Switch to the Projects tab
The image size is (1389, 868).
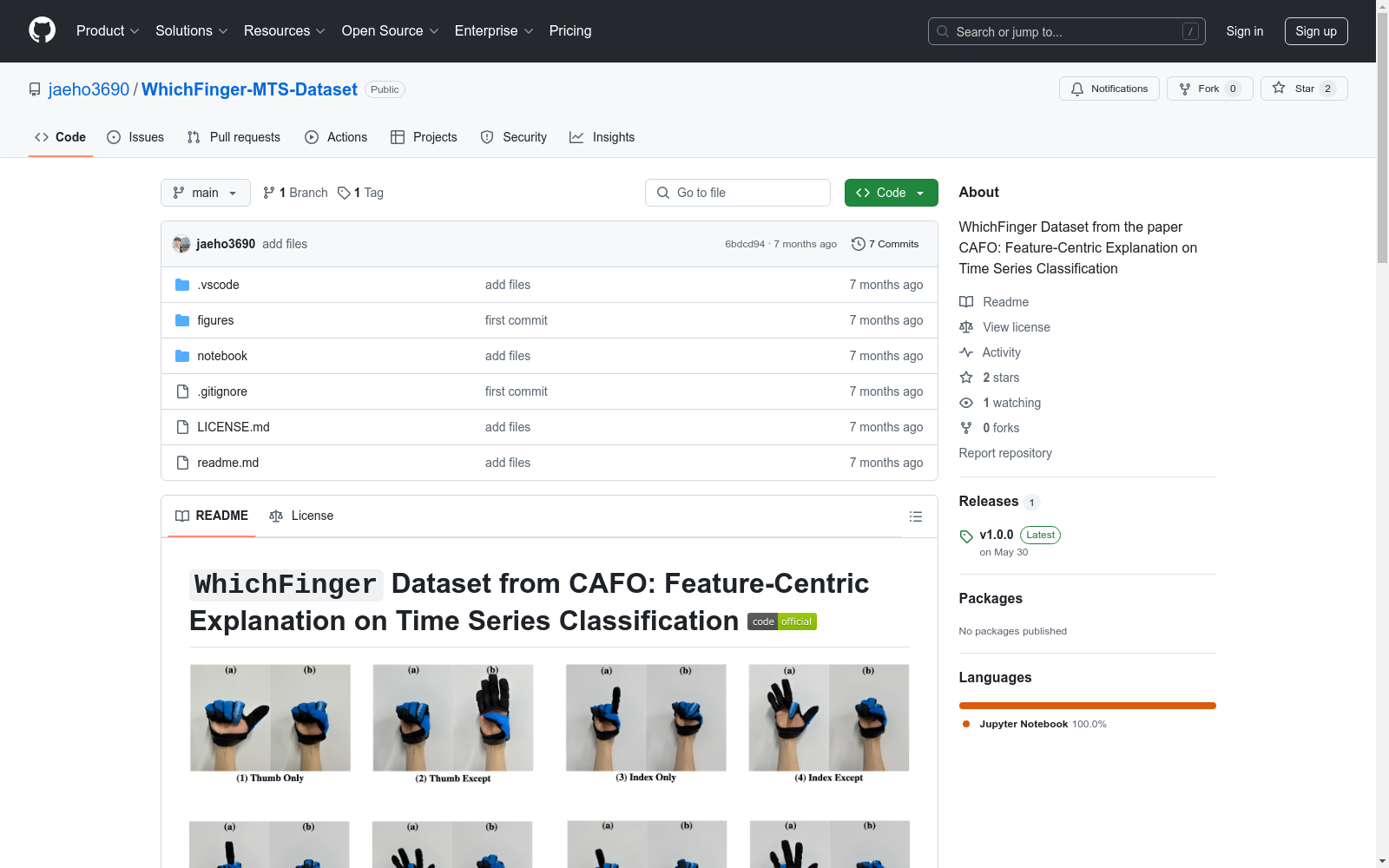tap(424, 137)
